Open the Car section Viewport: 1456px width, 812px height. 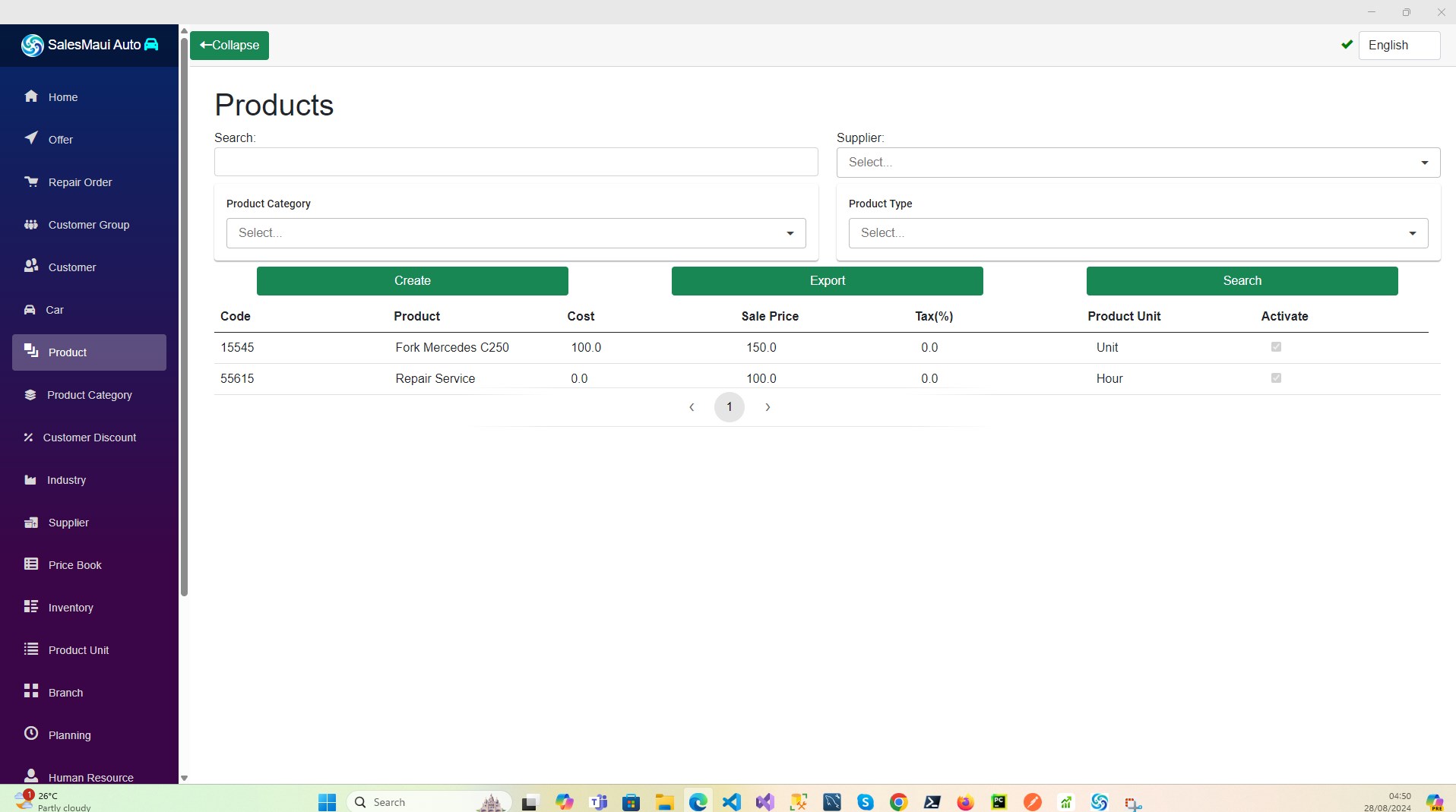tap(89, 310)
